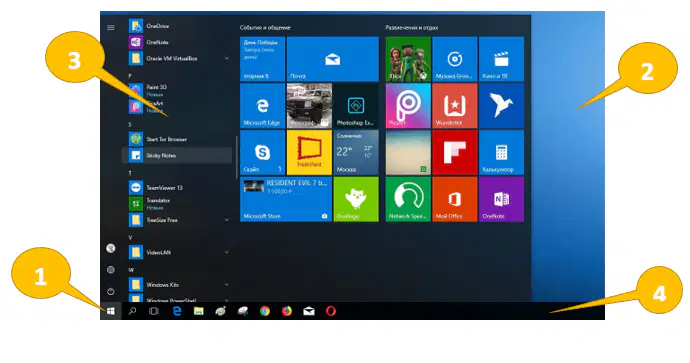The width and height of the screenshot is (690, 363).
Task: Click the Windows Start button
Action: (110, 311)
